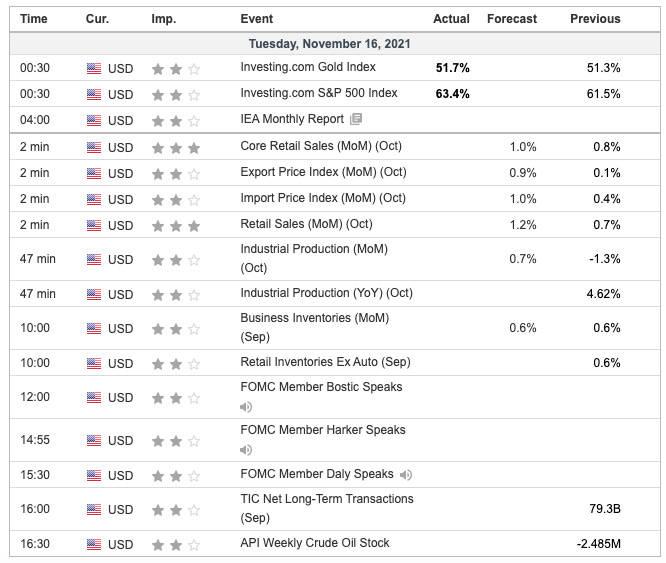Open FOMC Member Bostic Speaks event
This screenshot has width=666, height=563.
click(x=321, y=387)
